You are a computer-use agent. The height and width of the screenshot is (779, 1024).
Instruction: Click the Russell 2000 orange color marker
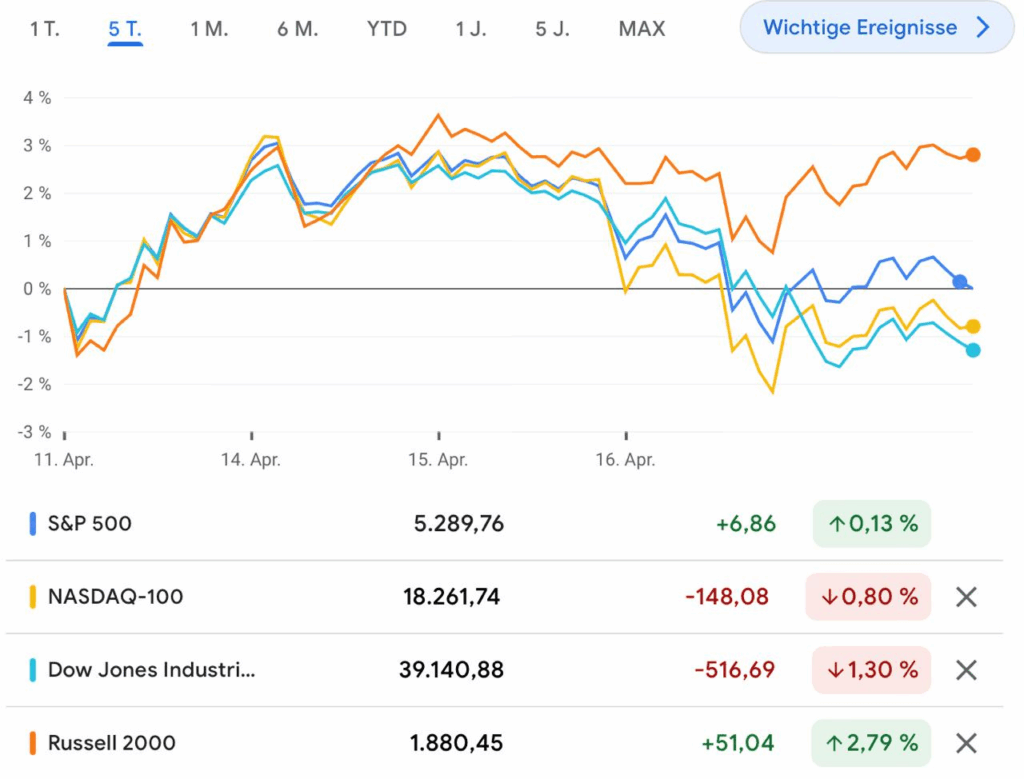click(x=33, y=743)
